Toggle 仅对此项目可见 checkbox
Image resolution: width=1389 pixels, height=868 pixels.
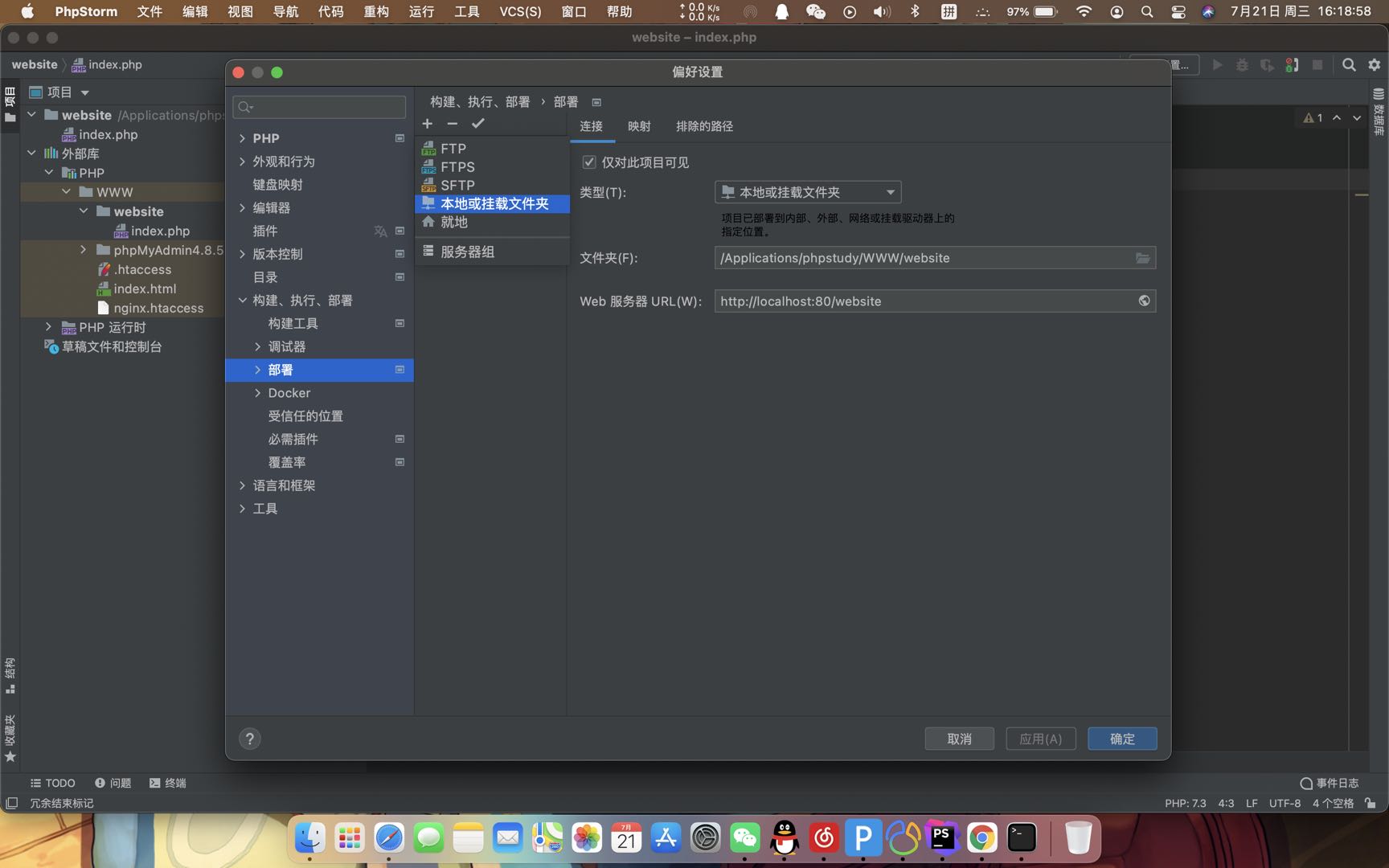pos(589,162)
